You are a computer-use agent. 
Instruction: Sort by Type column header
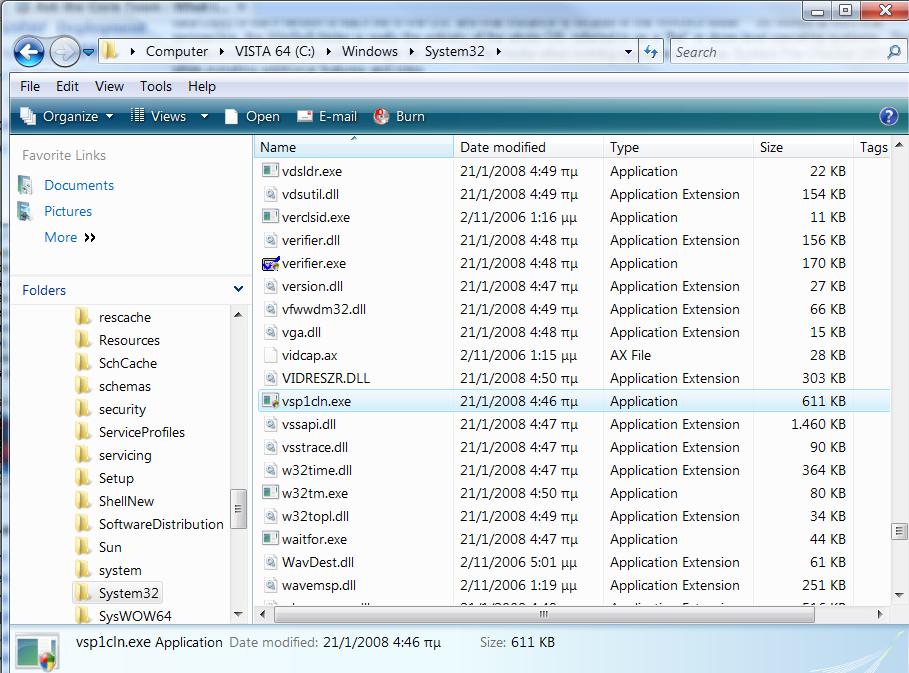(678, 147)
